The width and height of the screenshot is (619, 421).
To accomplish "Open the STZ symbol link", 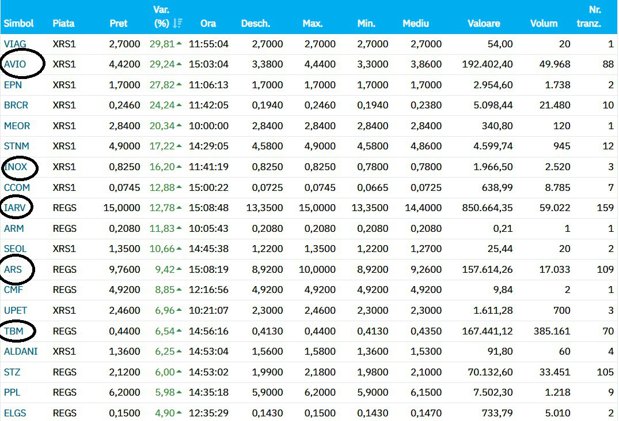I will pos(12,372).
